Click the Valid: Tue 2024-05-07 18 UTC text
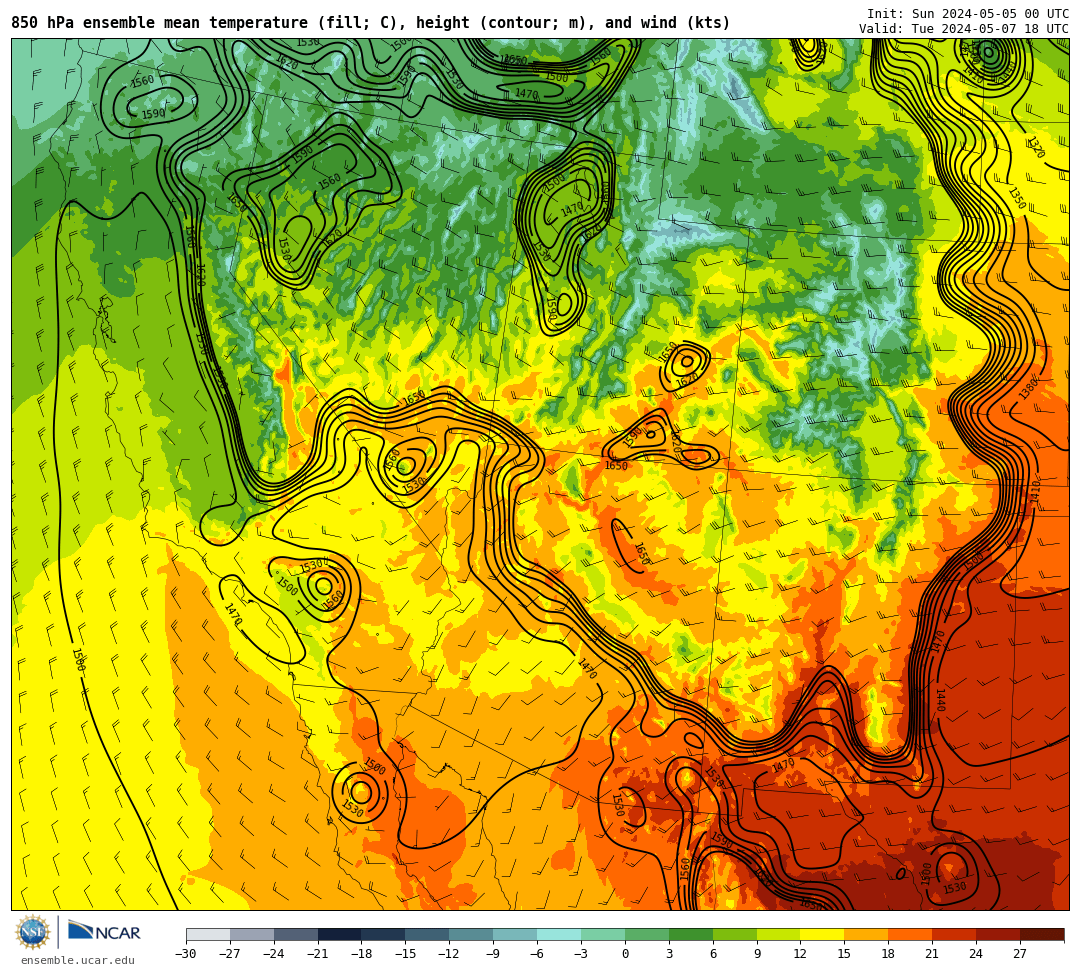This screenshot has width=1080, height=973. (964, 29)
